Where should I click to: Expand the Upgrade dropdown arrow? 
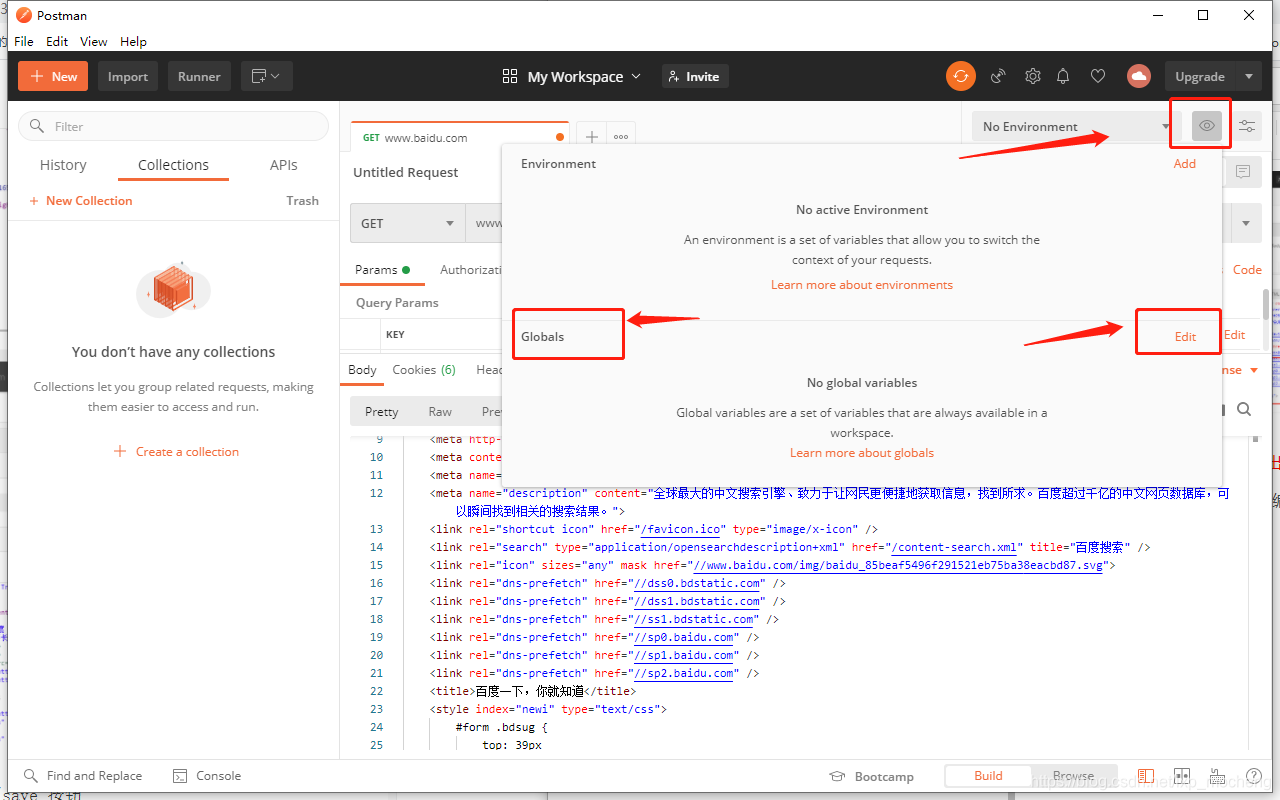click(1249, 76)
